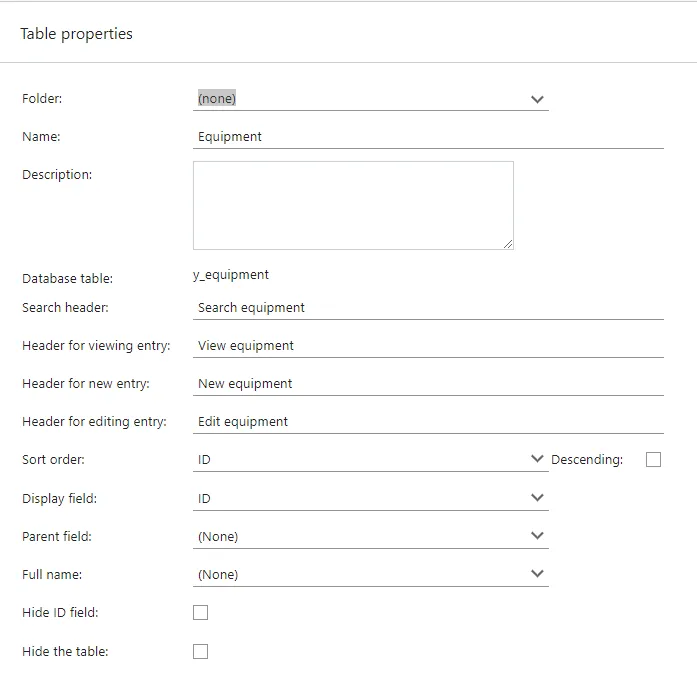Click the Header for viewing entry label
Image resolution: width=697 pixels, height=696 pixels.
click(96, 346)
